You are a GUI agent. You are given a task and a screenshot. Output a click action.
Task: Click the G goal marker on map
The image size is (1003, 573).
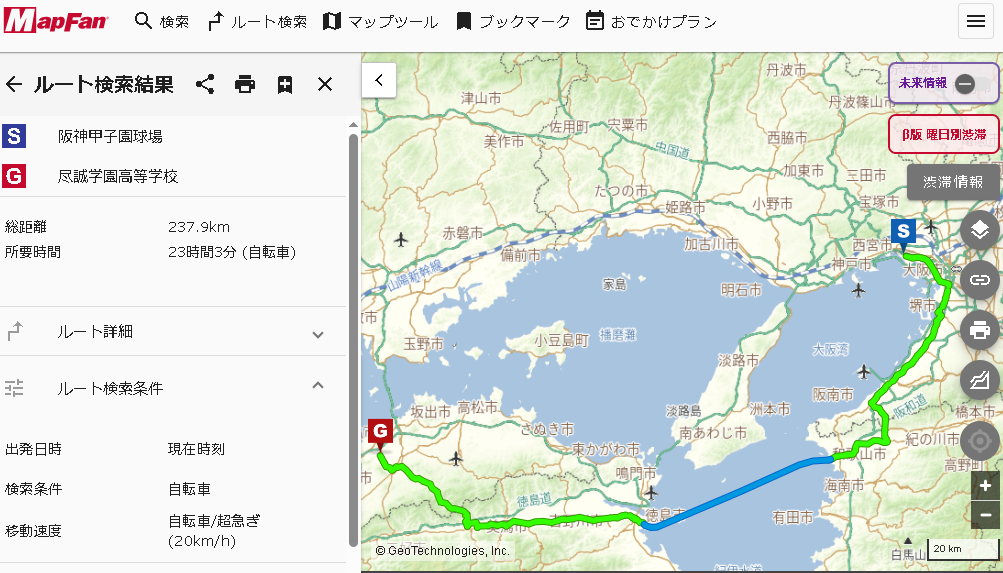tap(381, 434)
